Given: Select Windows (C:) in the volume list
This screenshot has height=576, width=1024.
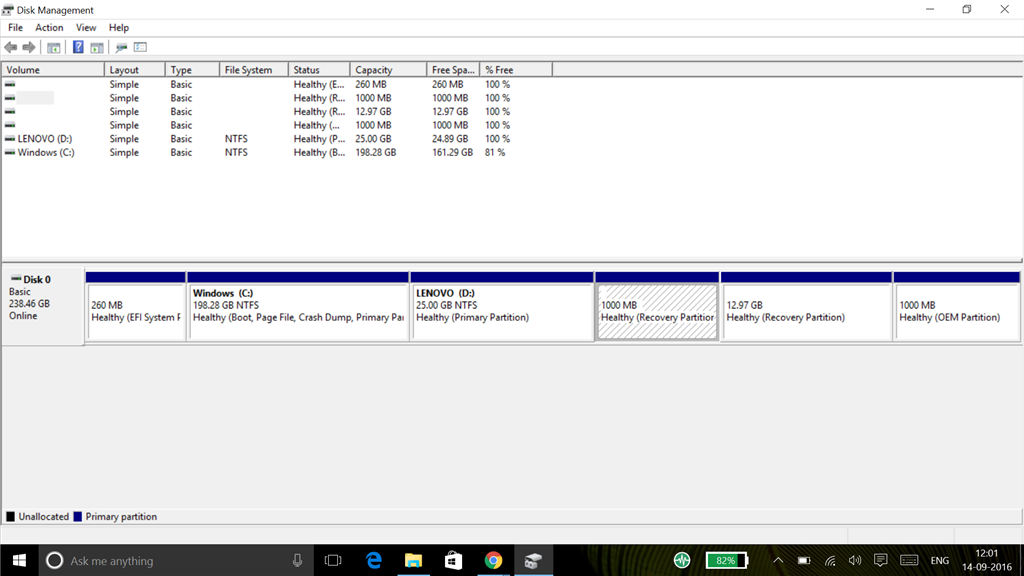Looking at the screenshot, I should 46,152.
